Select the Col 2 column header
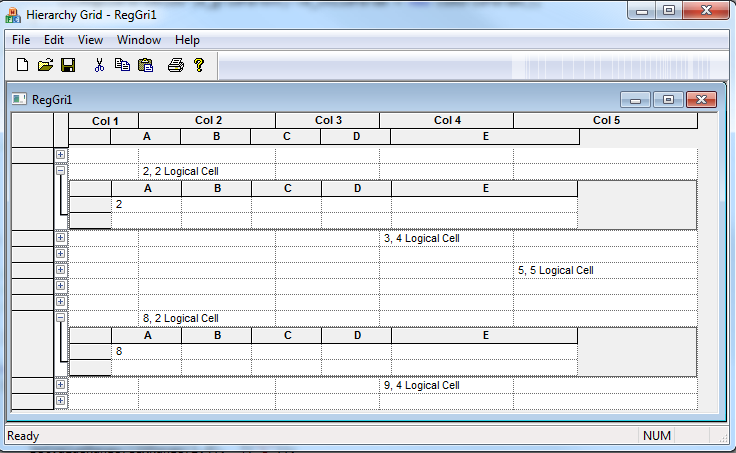Screen dimensions: 736x453 [x=207, y=121]
